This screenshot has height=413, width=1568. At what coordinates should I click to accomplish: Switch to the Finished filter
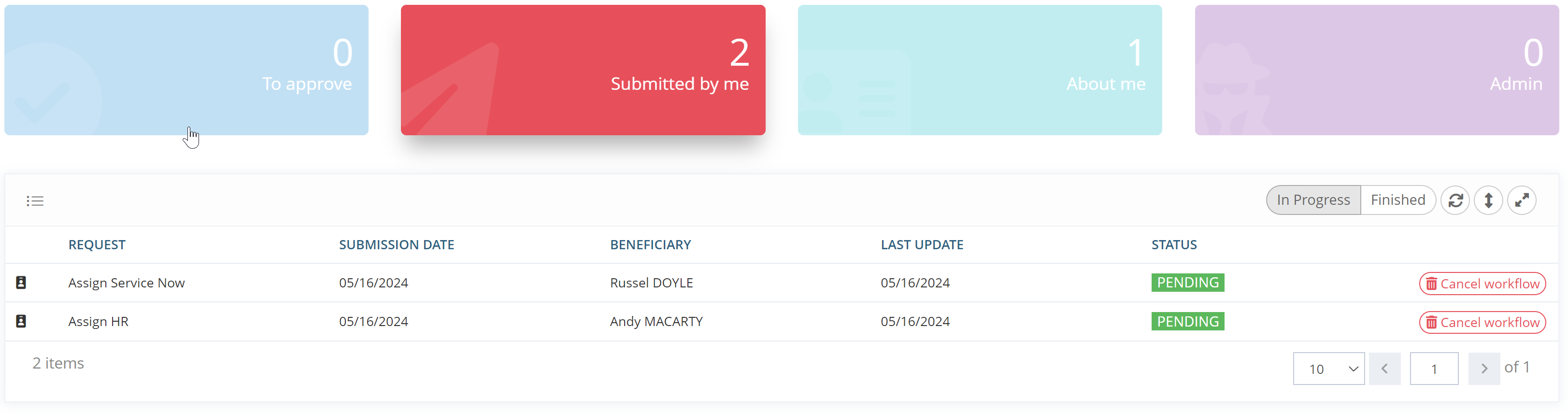pos(1397,200)
